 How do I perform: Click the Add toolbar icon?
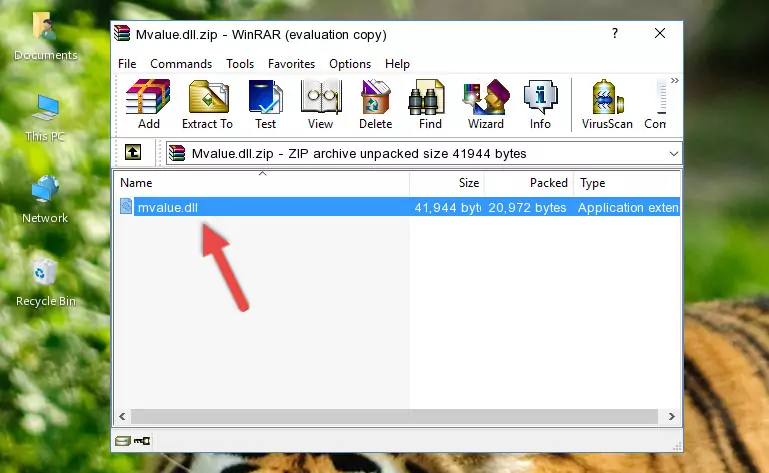(148, 105)
